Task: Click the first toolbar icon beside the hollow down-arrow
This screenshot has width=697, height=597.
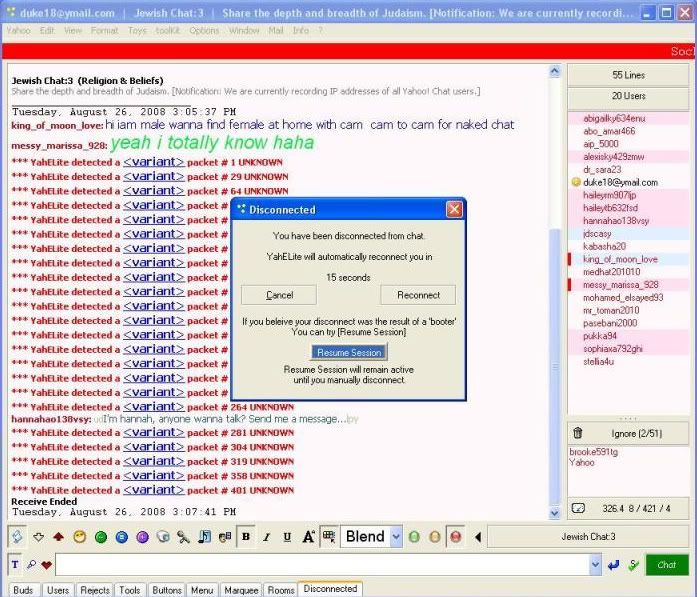Action: click(17, 537)
